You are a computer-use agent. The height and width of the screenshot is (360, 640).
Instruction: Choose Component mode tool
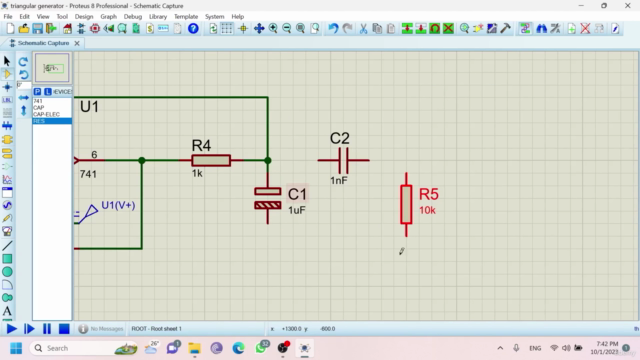click(7, 74)
